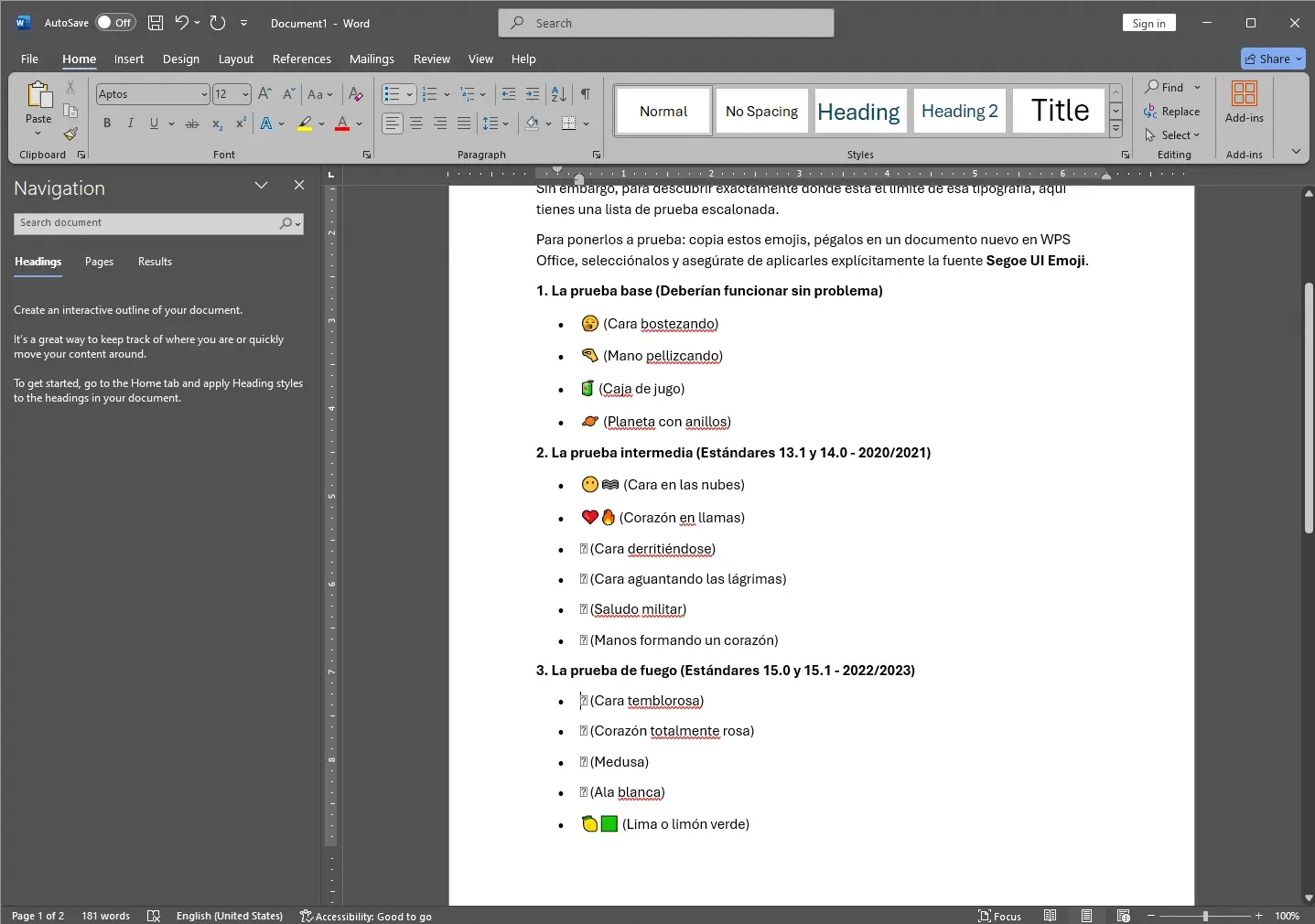Image resolution: width=1315 pixels, height=924 pixels.
Task: Open the Aptos font dropdown
Action: pos(203,94)
